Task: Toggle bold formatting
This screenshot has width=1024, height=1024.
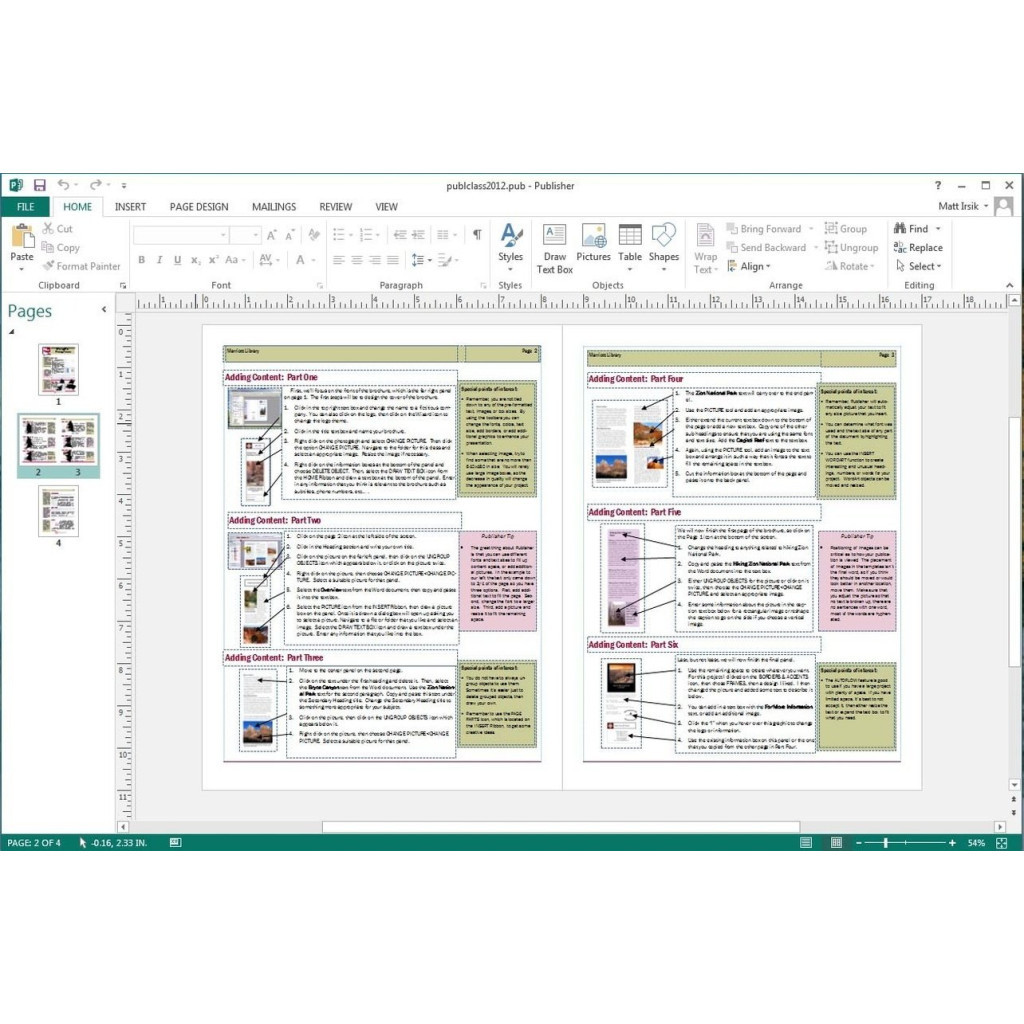Action: point(144,259)
